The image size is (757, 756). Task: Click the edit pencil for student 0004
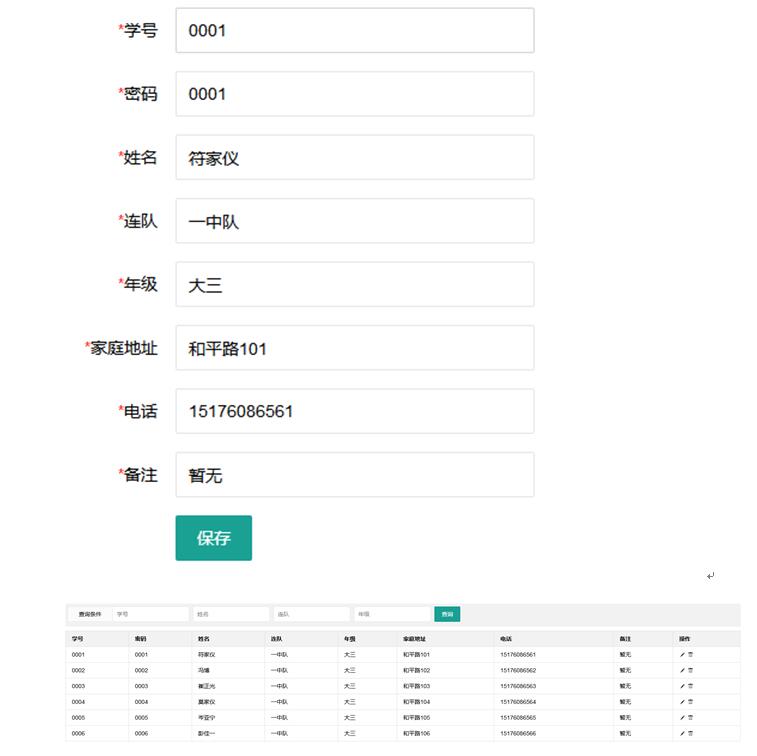(682, 702)
